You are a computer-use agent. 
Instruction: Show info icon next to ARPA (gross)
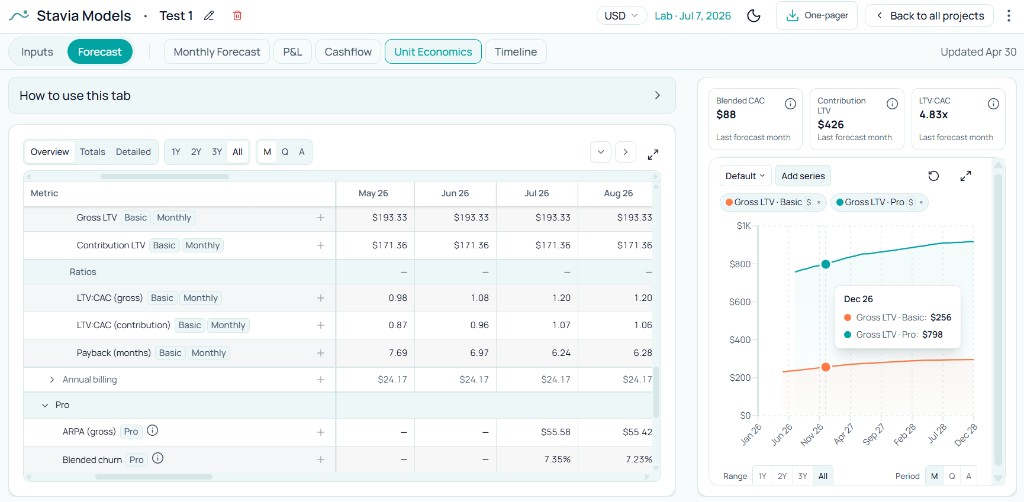point(152,431)
